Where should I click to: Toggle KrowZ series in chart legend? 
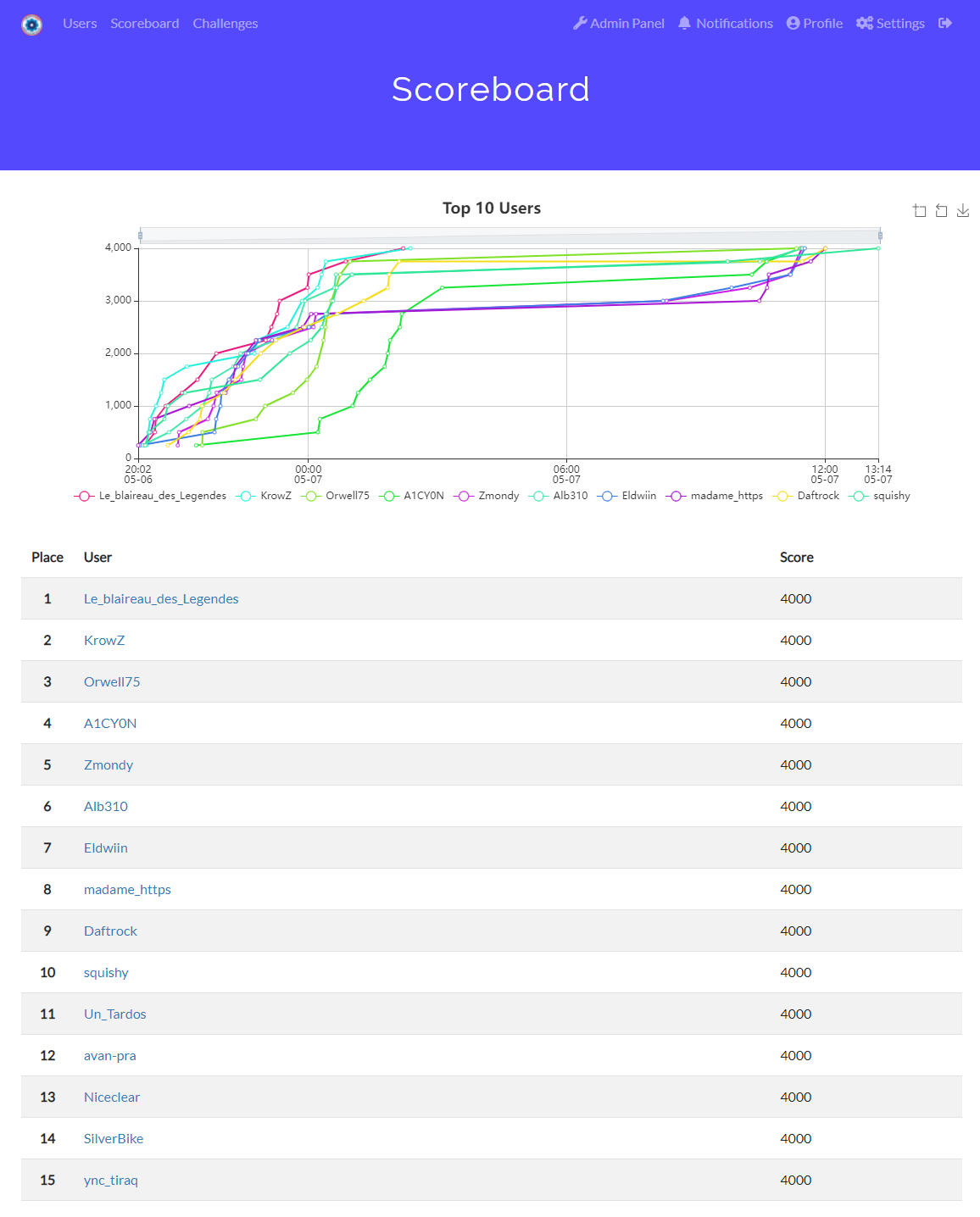264,496
